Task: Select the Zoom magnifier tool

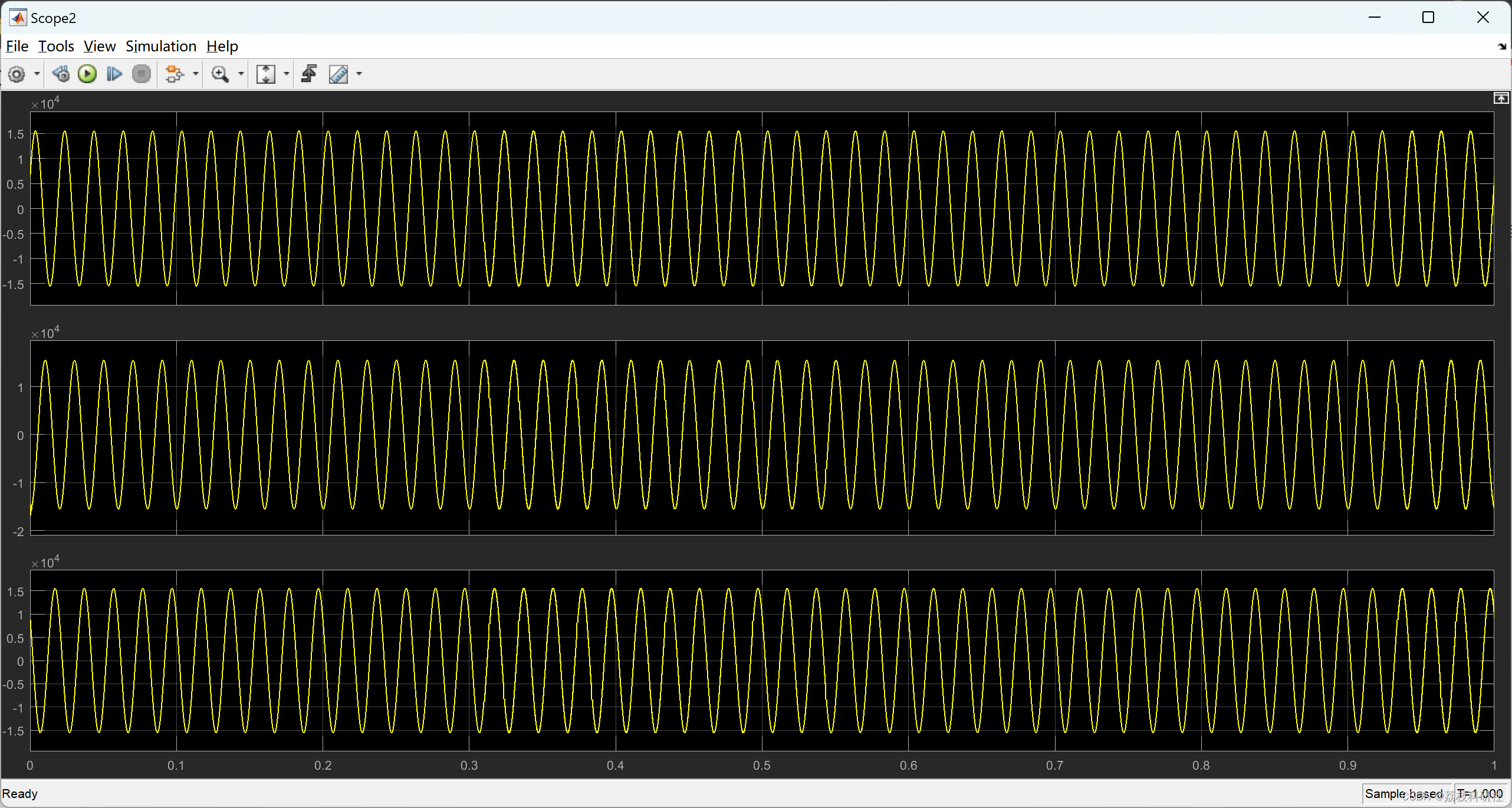Action: (220, 74)
